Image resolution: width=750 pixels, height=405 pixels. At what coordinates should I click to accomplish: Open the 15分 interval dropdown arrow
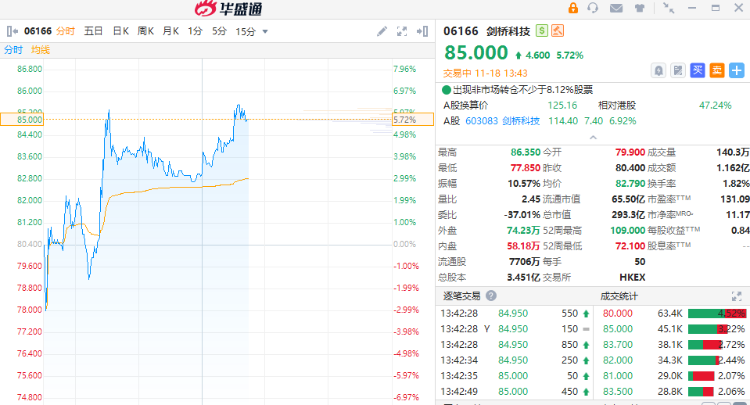point(265,32)
